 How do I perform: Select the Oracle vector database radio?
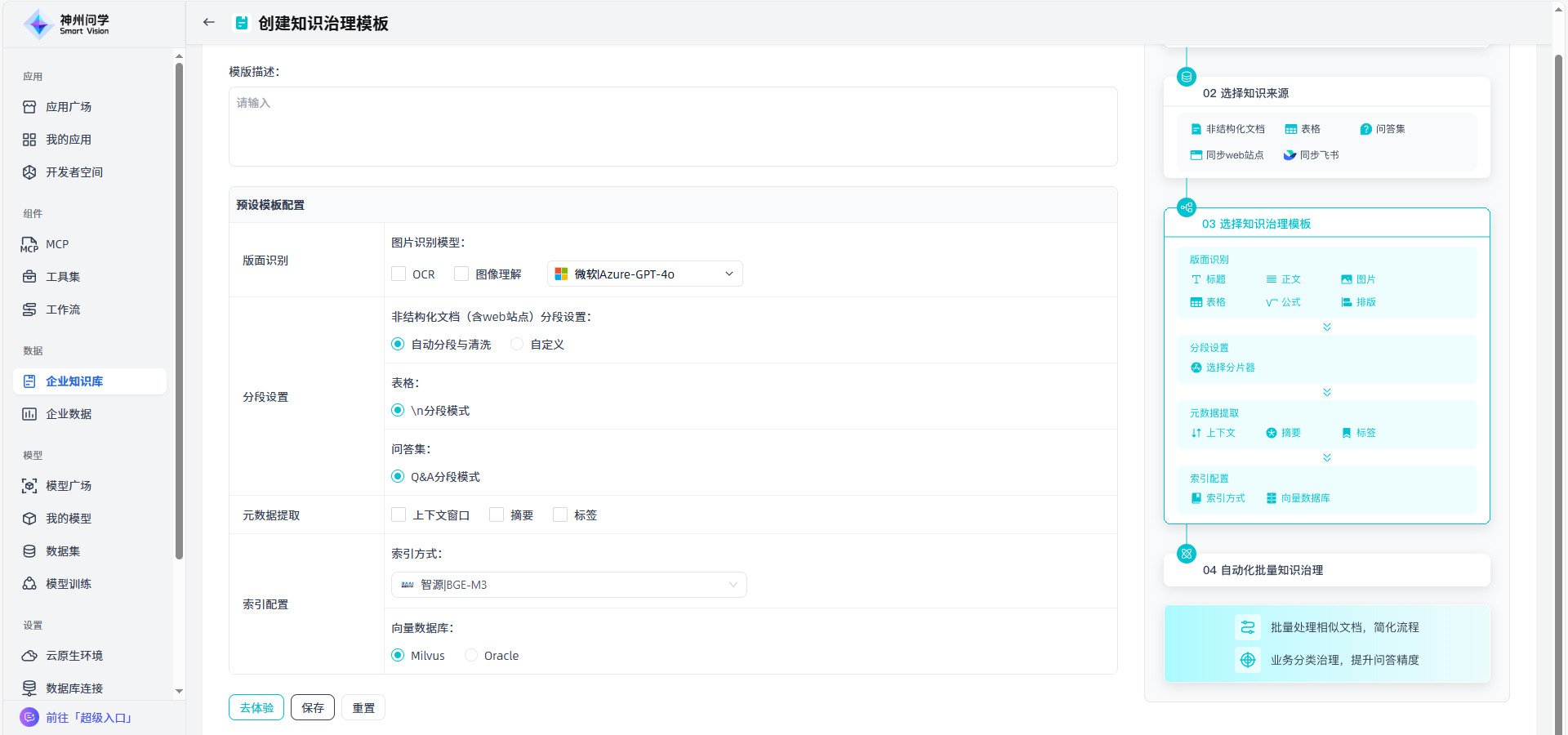tap(471, 656)
